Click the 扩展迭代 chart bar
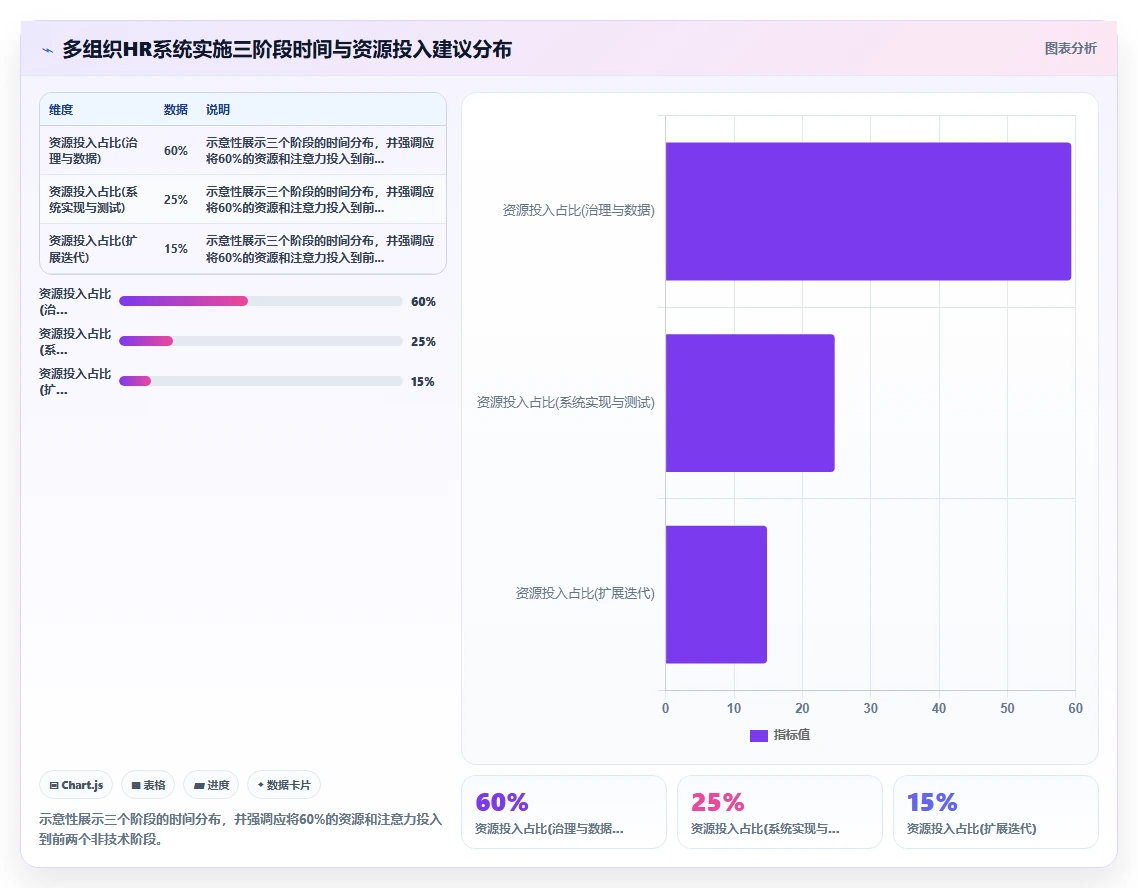 pyautogui.click(x=716, y=594)
